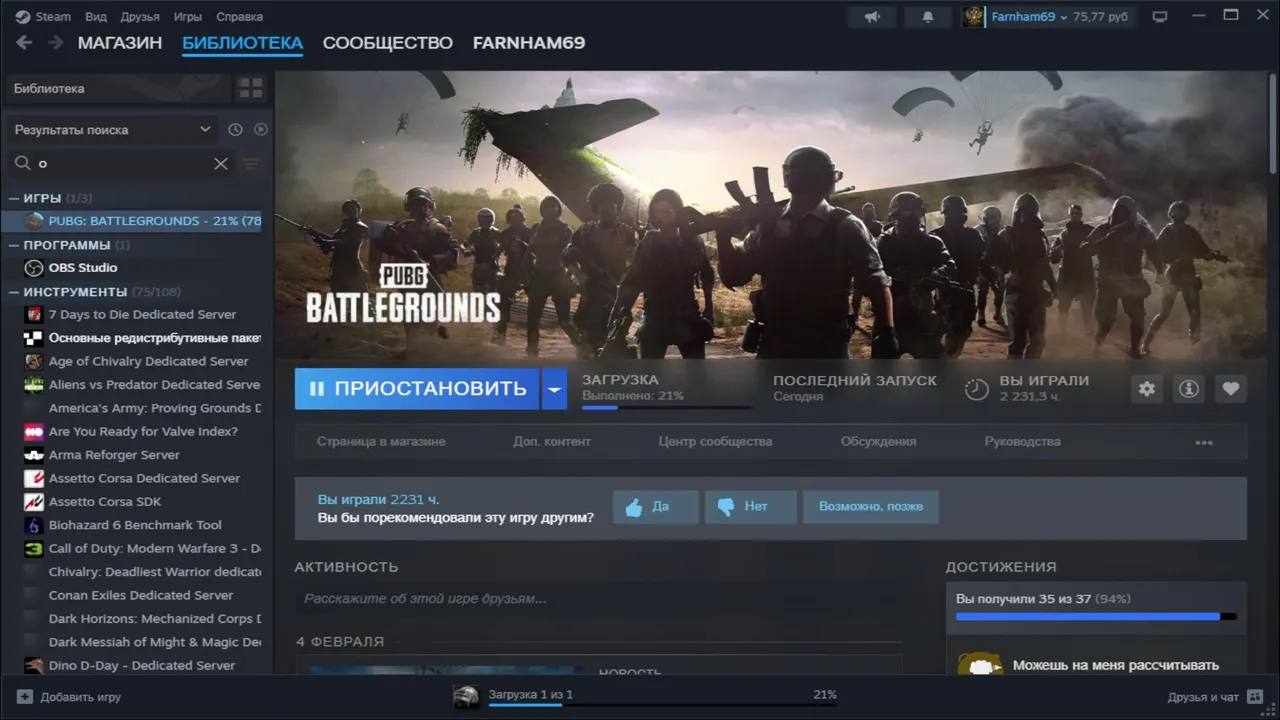Viewport: 1280px width, 720px height.
Task: Open Доп. контент link
Action: pyautogui.click(x=552, y=441)
